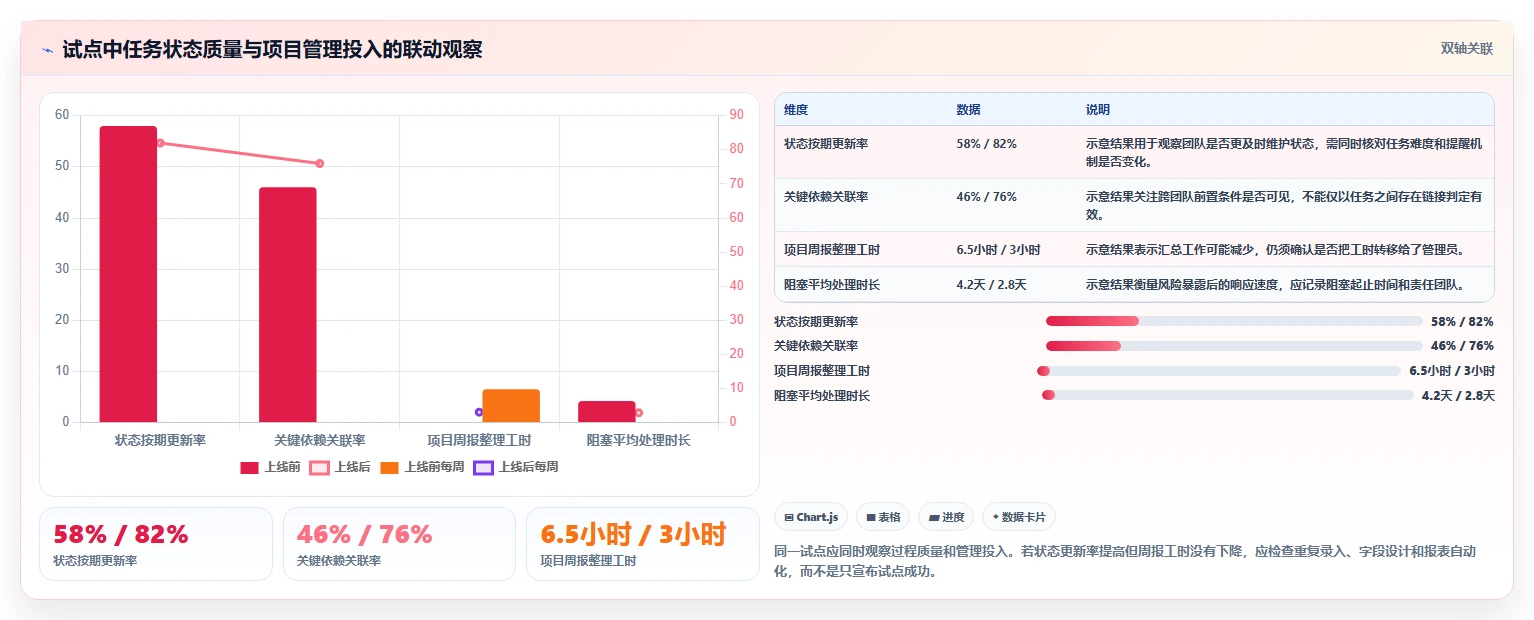Viewport: 1534px width, 620px height.
Task: Click the table value 58% / 82%
Action: [986, 144]
